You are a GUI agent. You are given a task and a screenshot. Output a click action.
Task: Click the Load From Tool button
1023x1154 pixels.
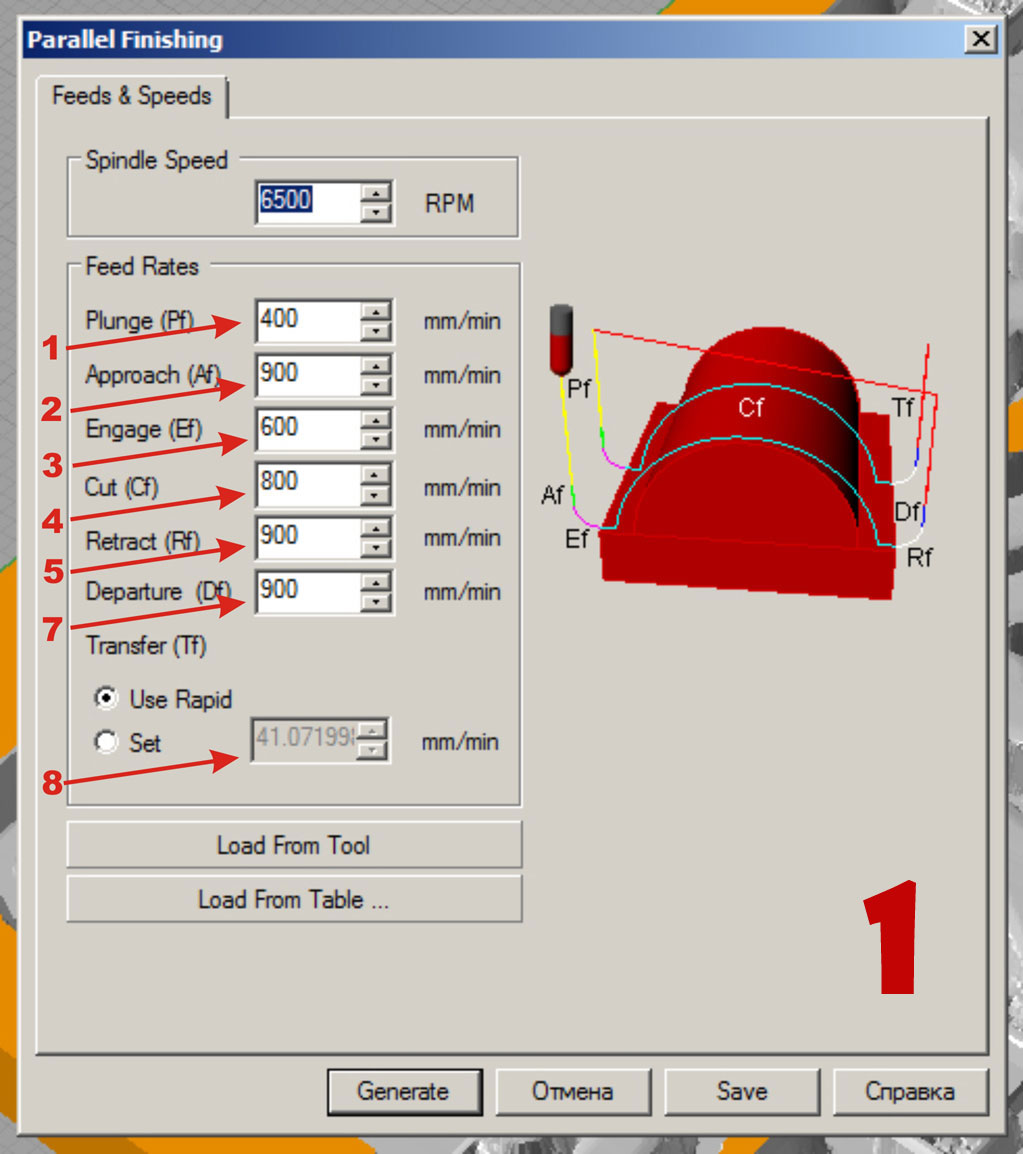tap(294, 845)
